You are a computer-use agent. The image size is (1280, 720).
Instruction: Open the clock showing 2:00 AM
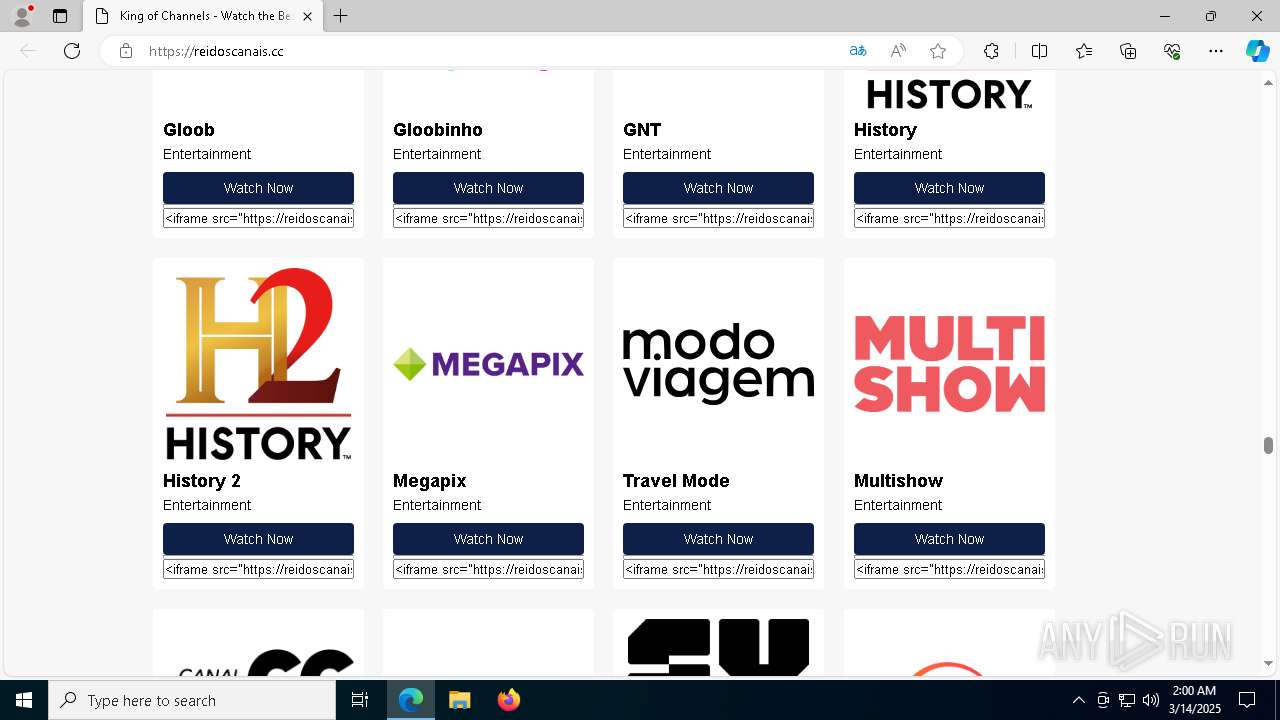click(x=1195, y=700)
